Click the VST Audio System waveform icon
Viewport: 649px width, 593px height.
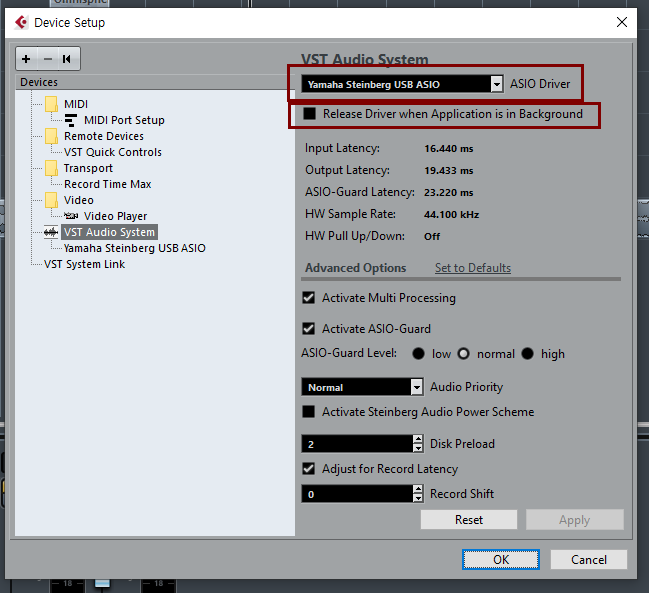click(51, 232)
